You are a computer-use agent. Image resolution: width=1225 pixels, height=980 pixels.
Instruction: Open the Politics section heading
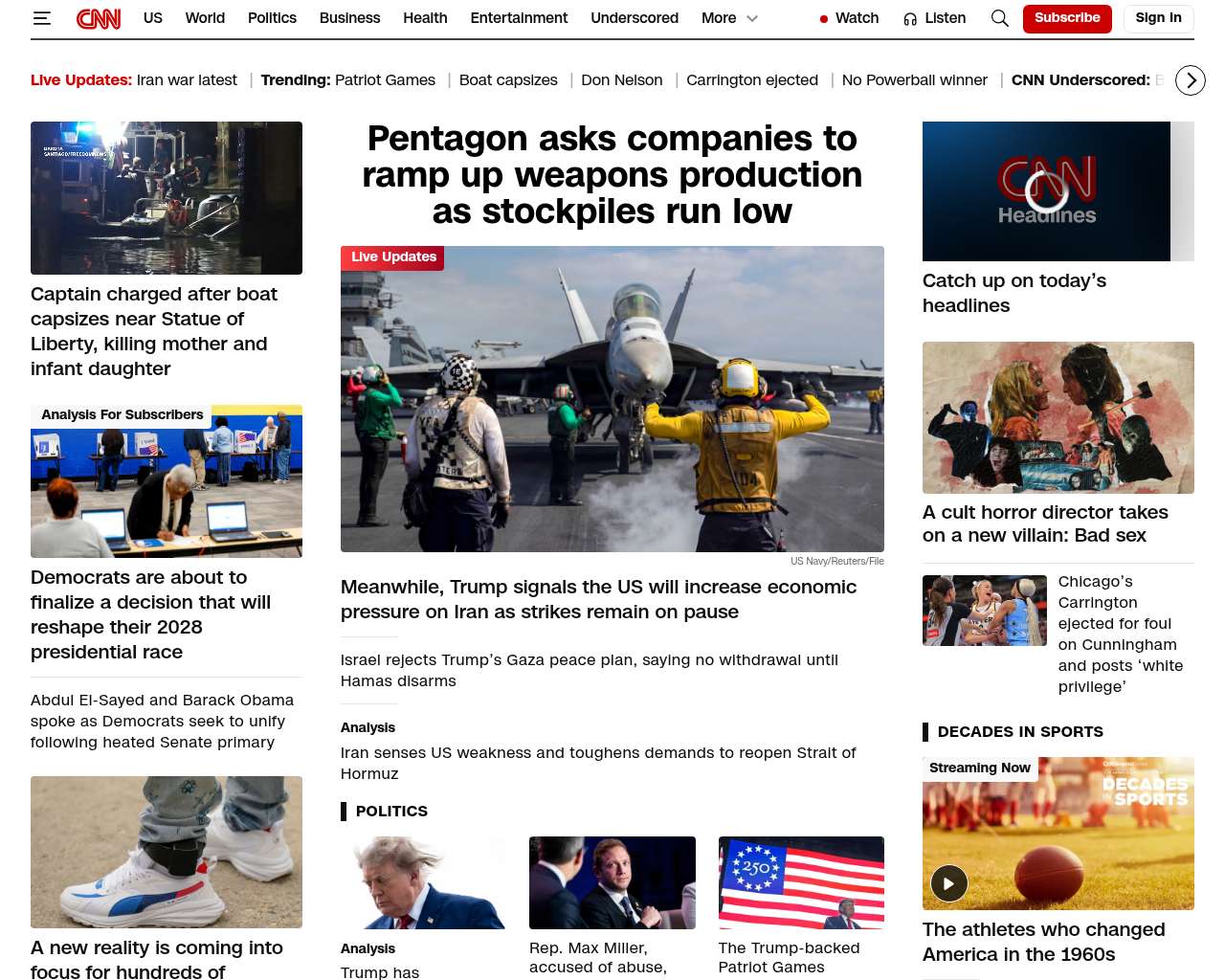(391, 812)
